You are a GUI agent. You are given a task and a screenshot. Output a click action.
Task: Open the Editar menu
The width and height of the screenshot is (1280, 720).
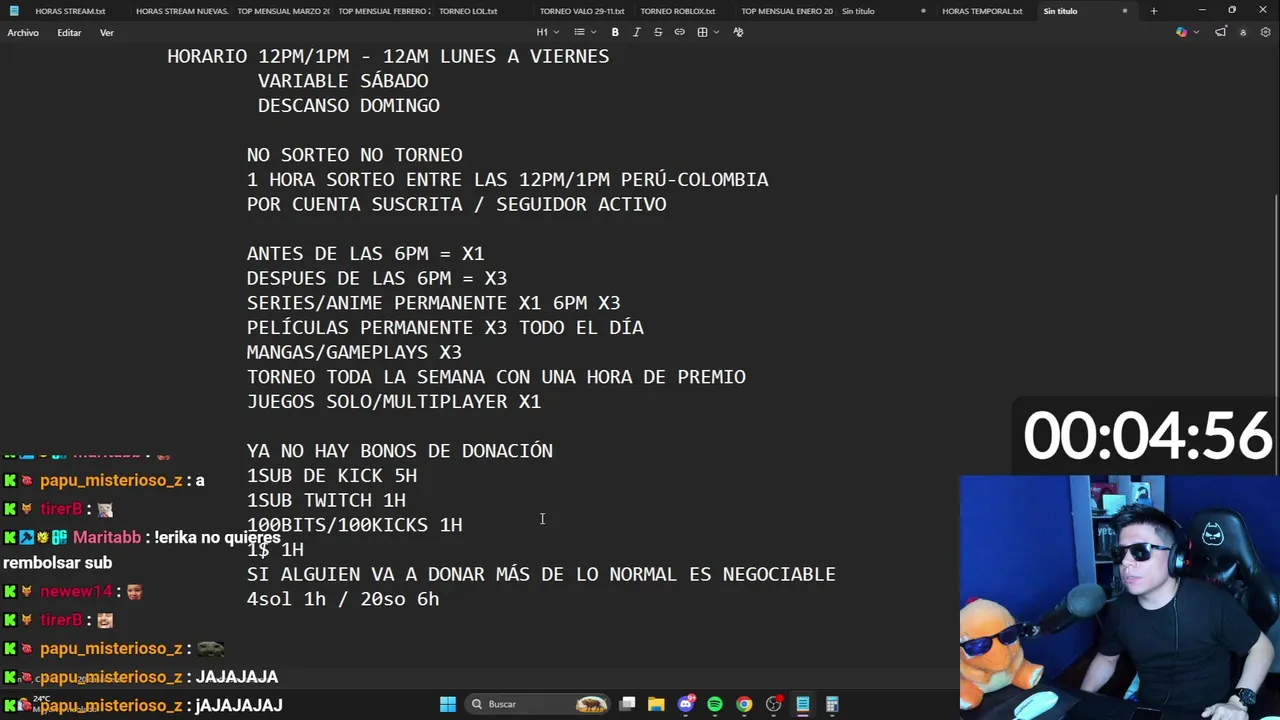69,33
